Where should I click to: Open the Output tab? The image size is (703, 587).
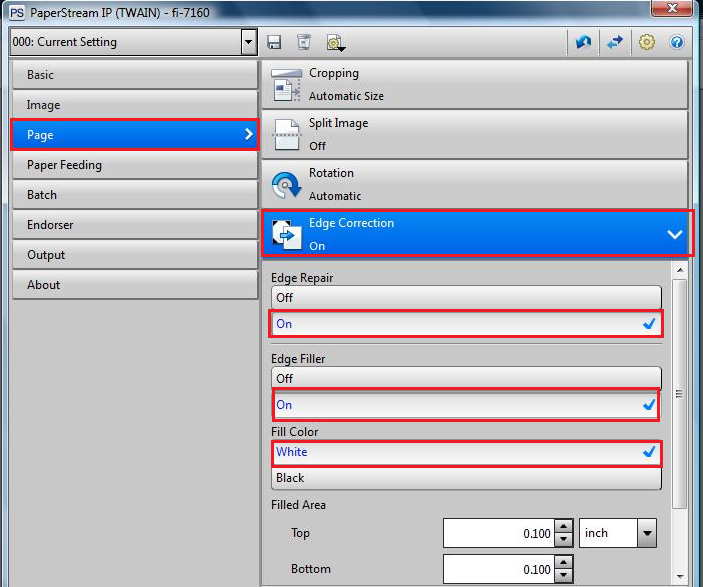pyautogui.click(x=135, y=255)
